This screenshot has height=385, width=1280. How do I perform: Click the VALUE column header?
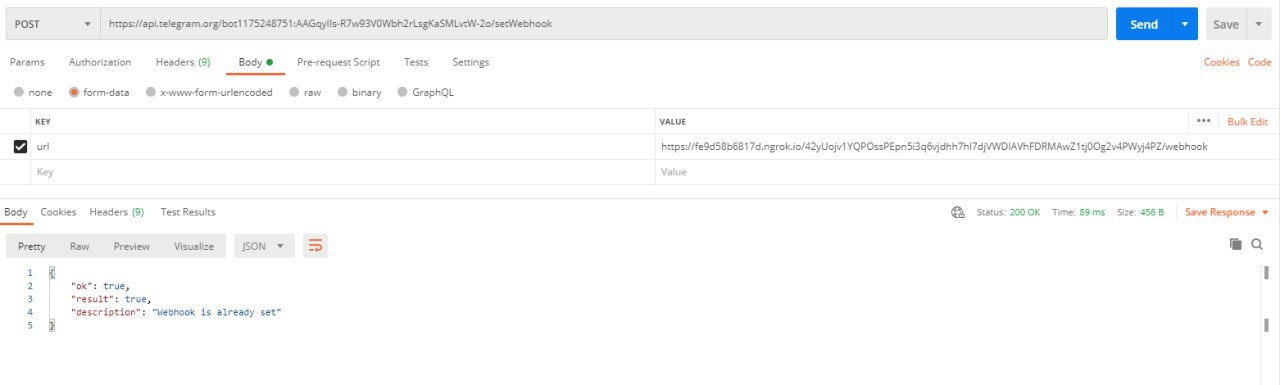[672, 122]
